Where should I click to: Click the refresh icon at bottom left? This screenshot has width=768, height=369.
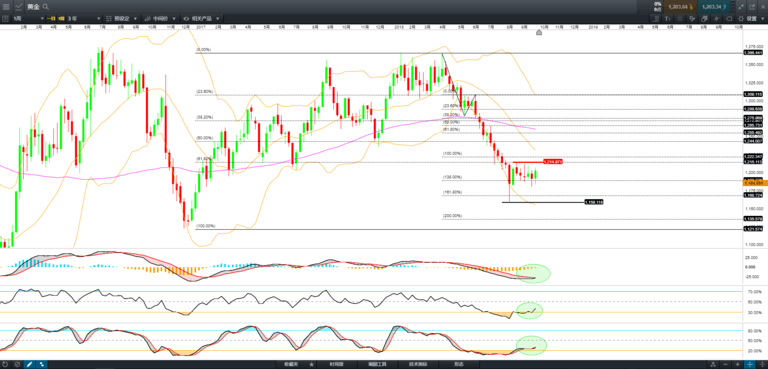5,365
